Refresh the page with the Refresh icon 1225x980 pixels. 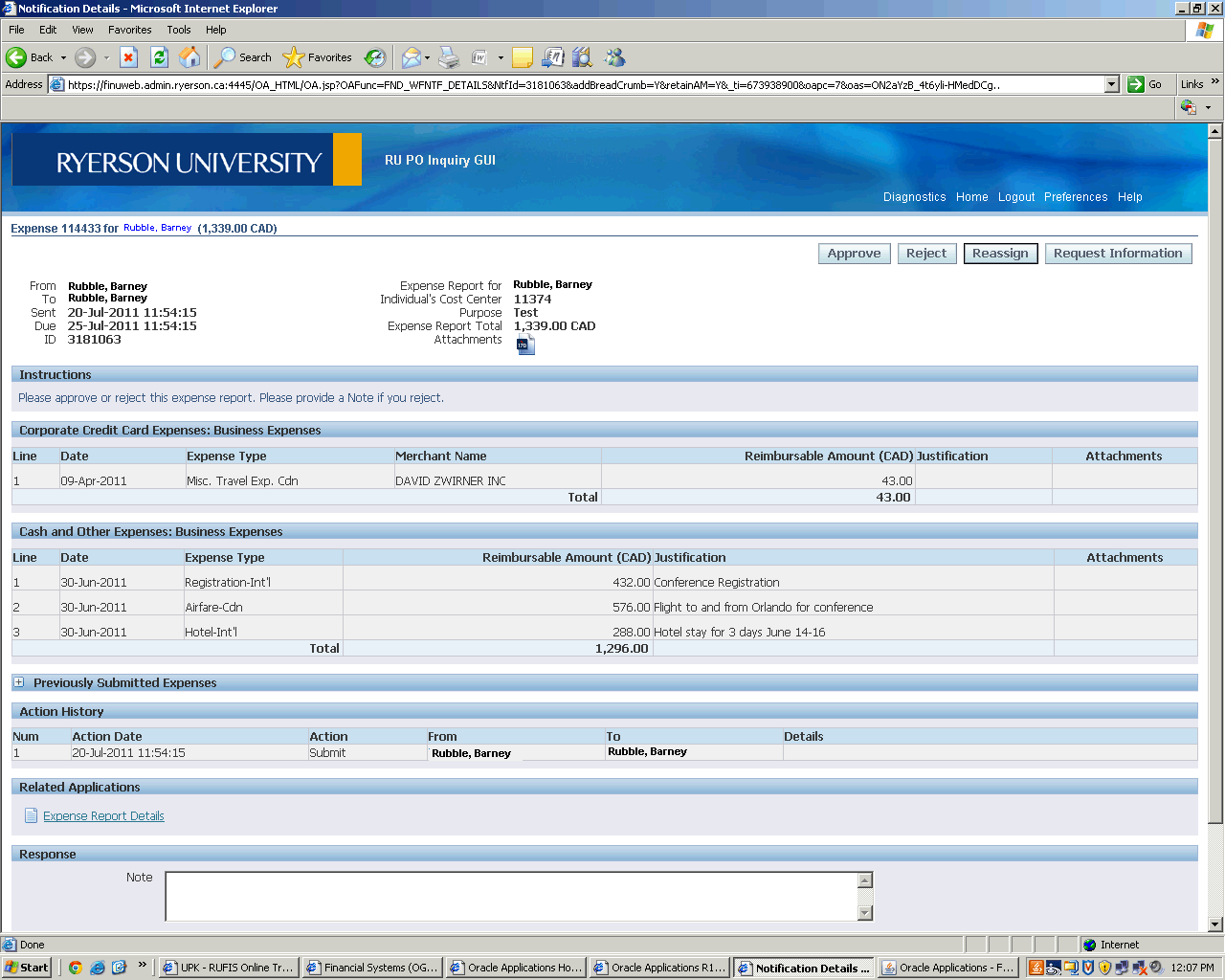pos(159,57)
